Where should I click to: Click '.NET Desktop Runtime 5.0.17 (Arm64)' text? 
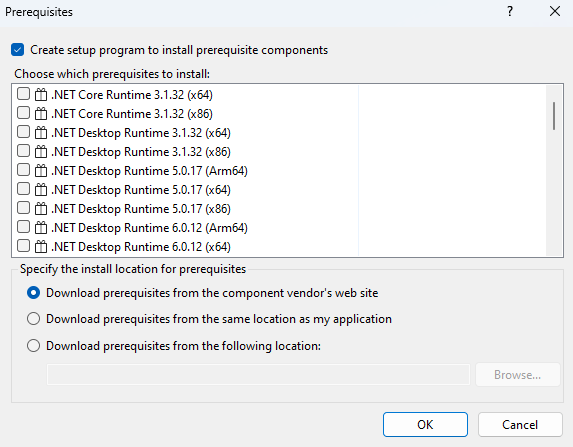(x=149, y=171)
